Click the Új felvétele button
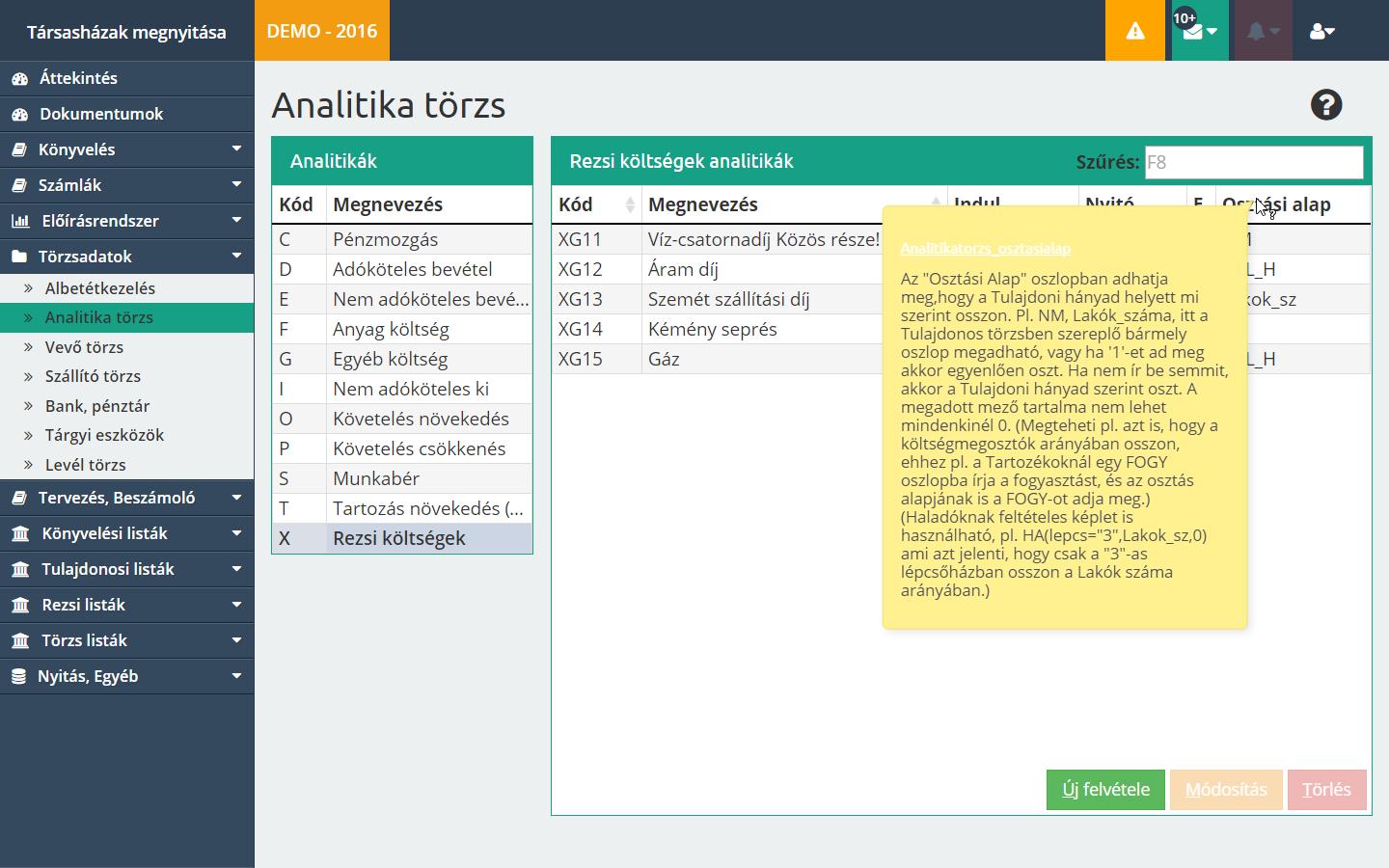The height and width of the screenshot is (868, 1389). click(x=1105, y=790)
